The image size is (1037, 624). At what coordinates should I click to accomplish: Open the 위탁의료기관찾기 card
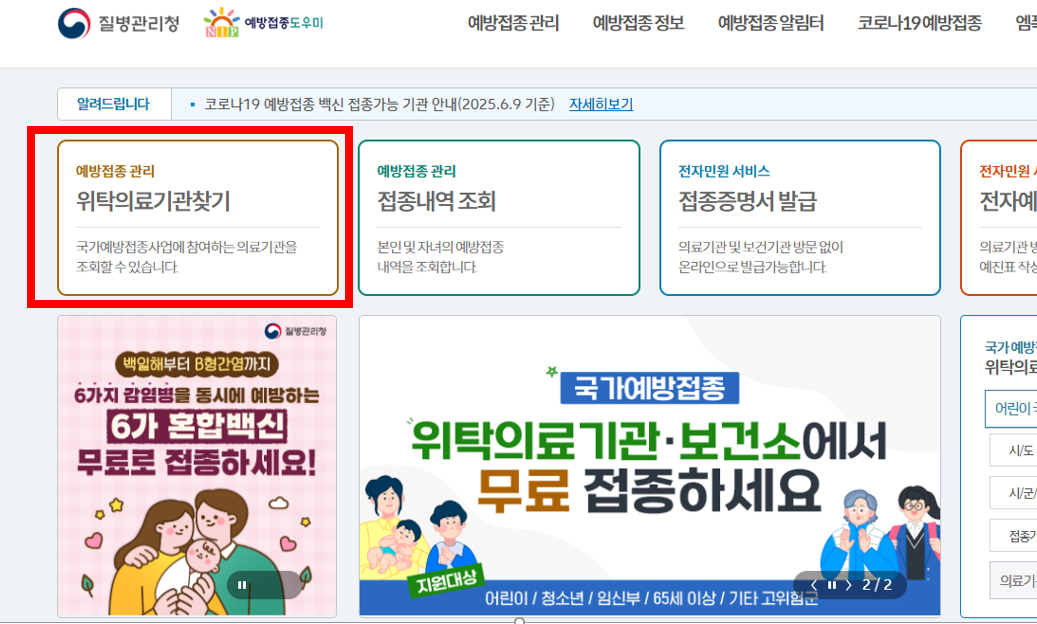click(198, 217)
